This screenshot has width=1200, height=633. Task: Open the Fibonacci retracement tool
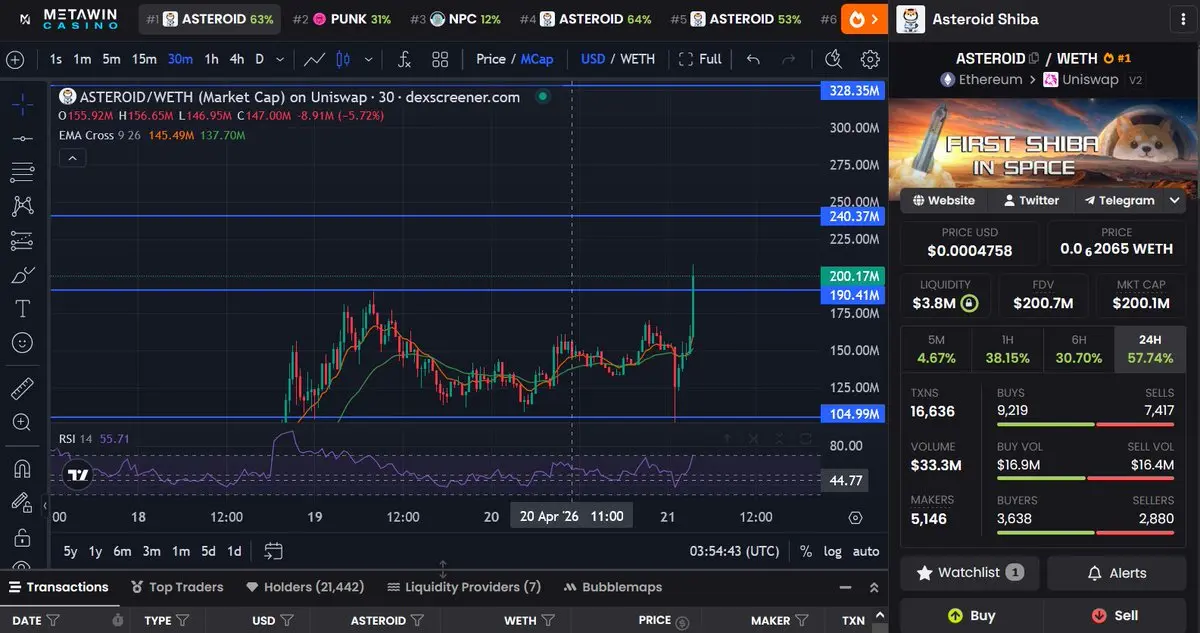[22, 172]
